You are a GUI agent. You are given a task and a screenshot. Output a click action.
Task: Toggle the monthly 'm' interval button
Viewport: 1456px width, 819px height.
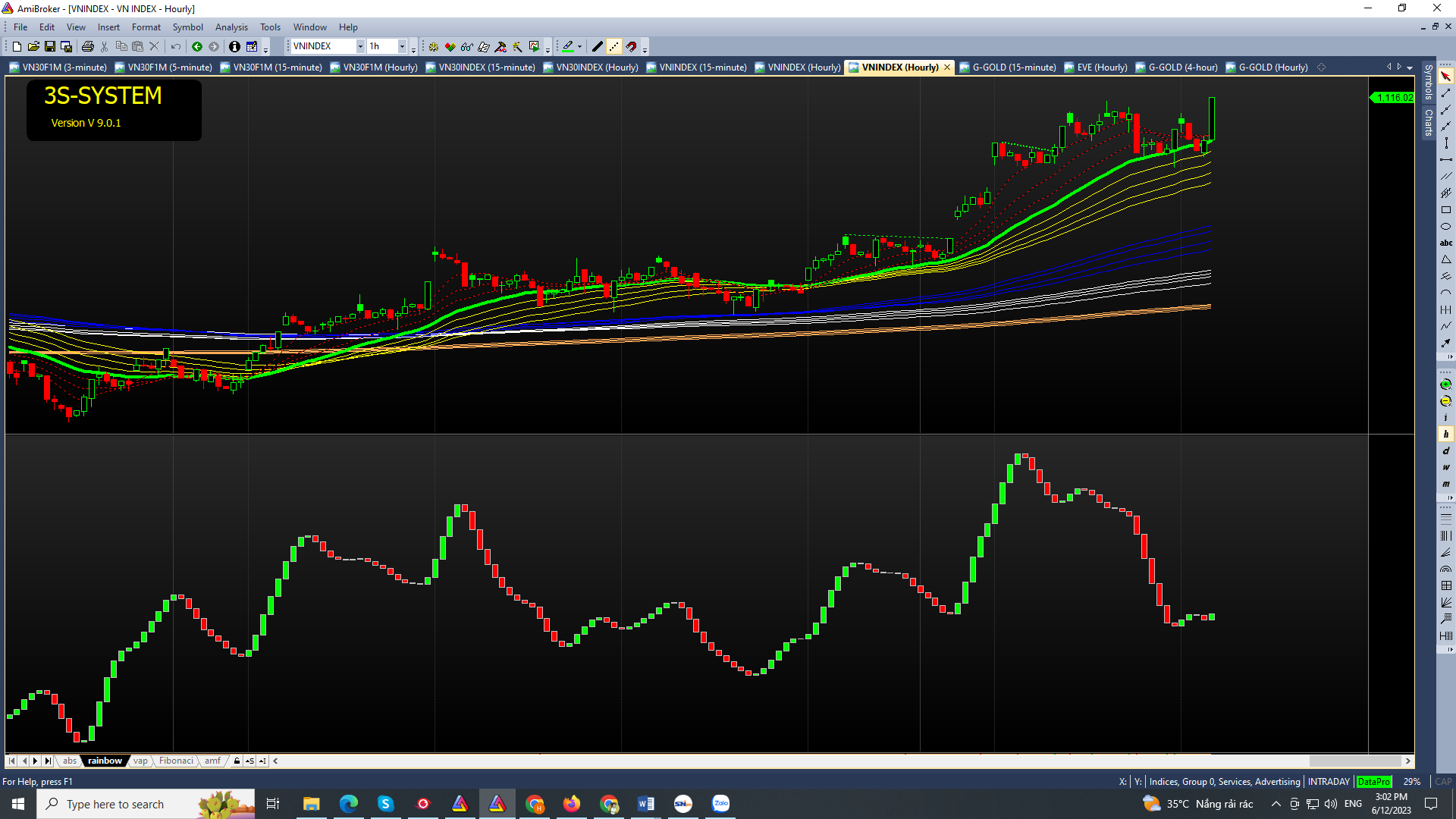click(1445, 484)
